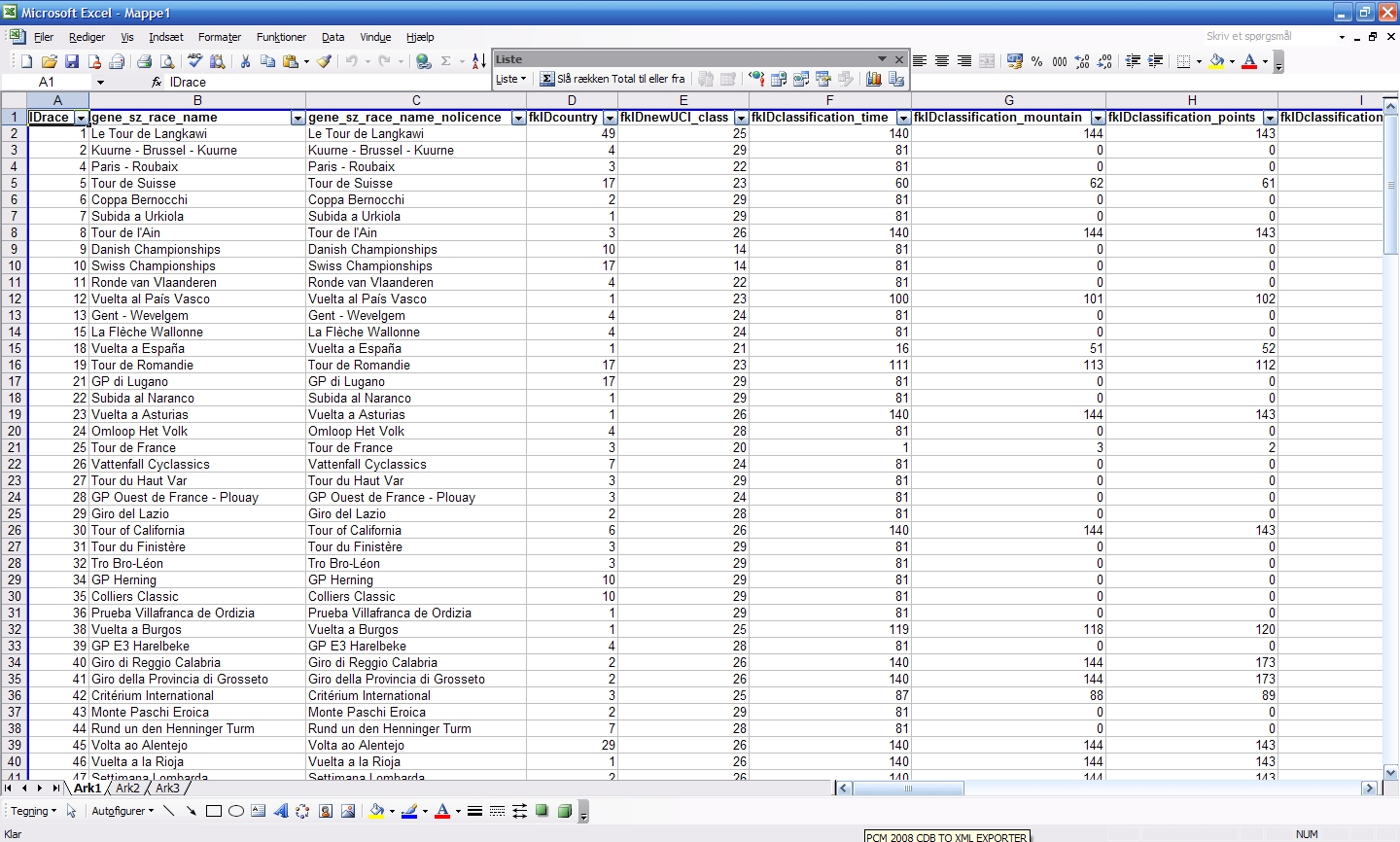1400x842 pixels.
Task: Click the Format Painter brush icon
Action: click(x=325, y=61)
